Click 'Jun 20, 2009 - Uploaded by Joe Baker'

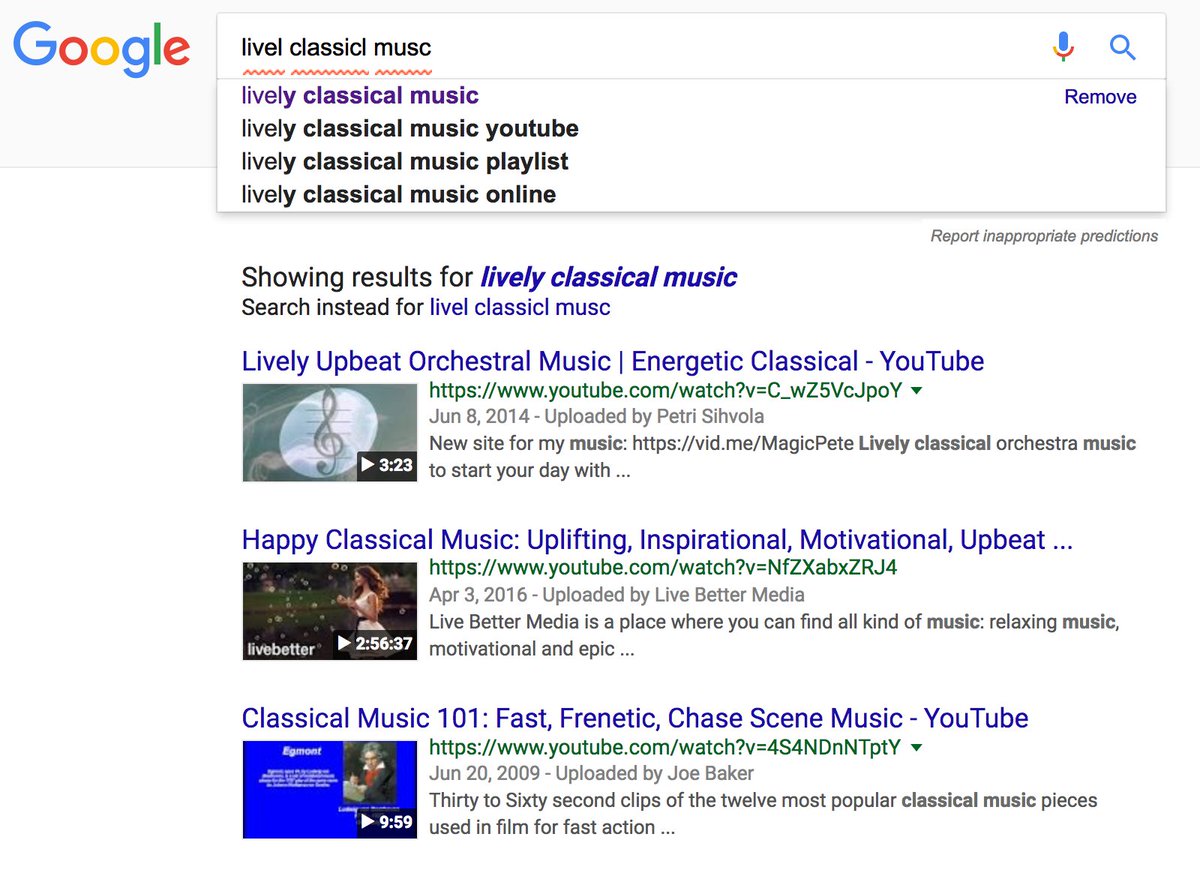click(592, 773)
